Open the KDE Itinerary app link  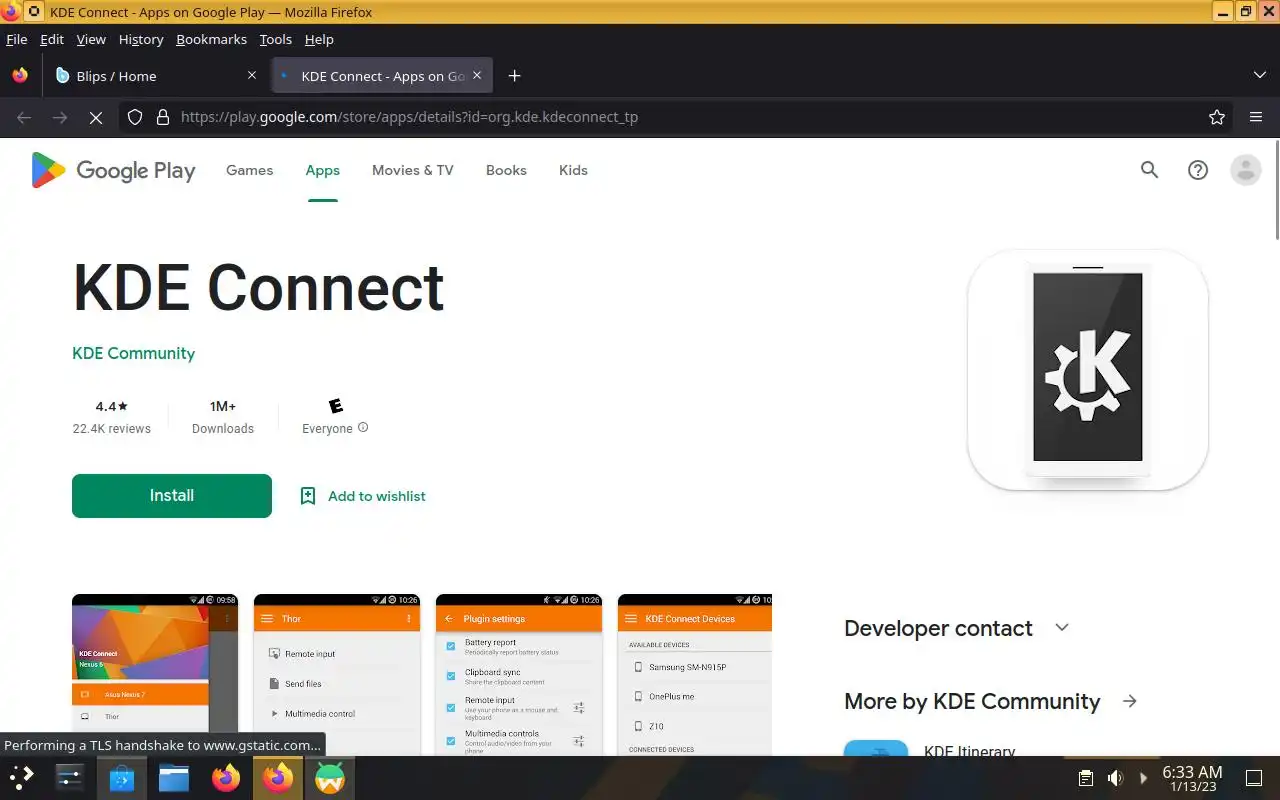pyautogui.click(x=970, y=752)
